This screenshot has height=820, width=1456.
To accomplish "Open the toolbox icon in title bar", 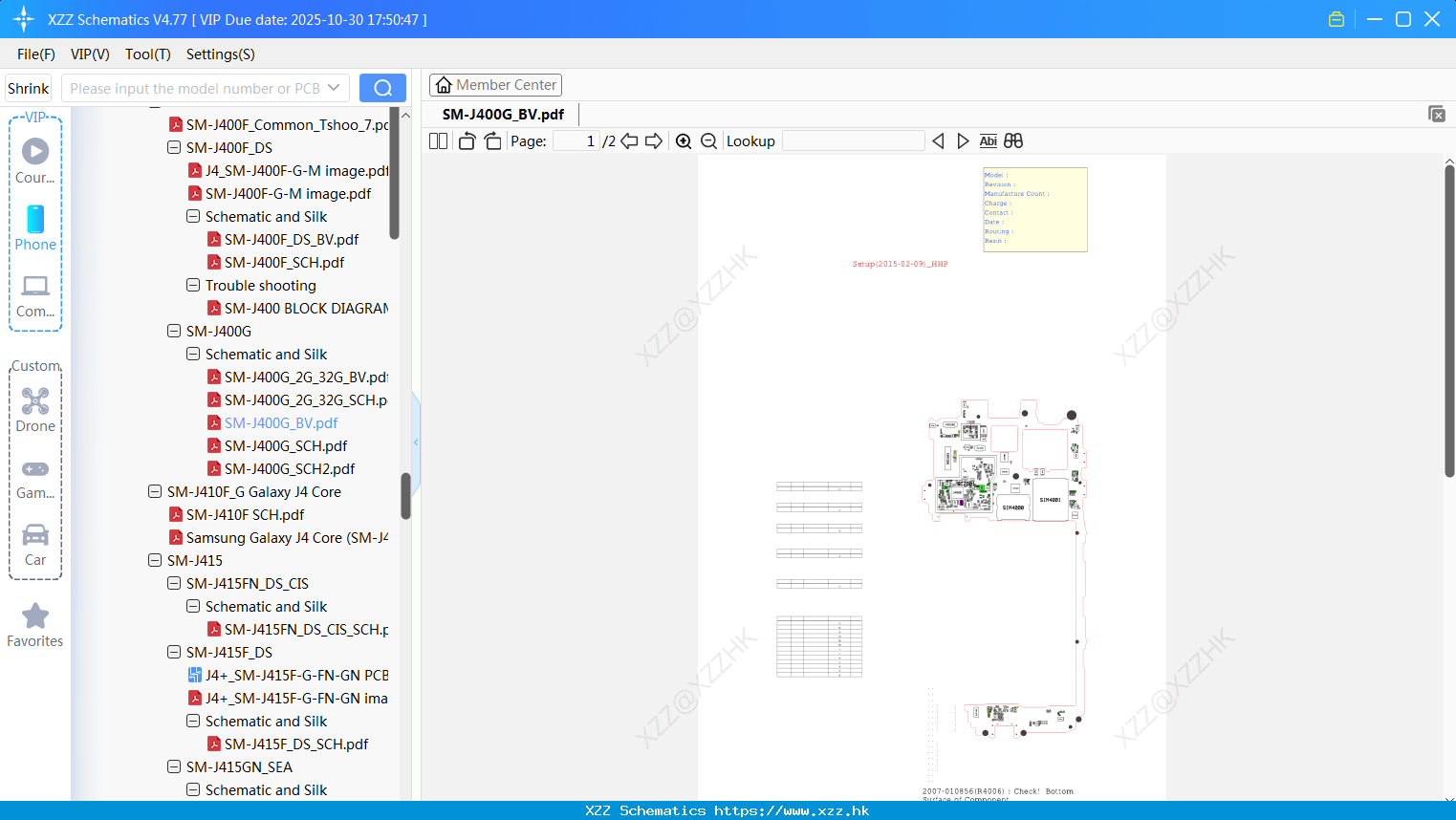I will point(1336,19).
